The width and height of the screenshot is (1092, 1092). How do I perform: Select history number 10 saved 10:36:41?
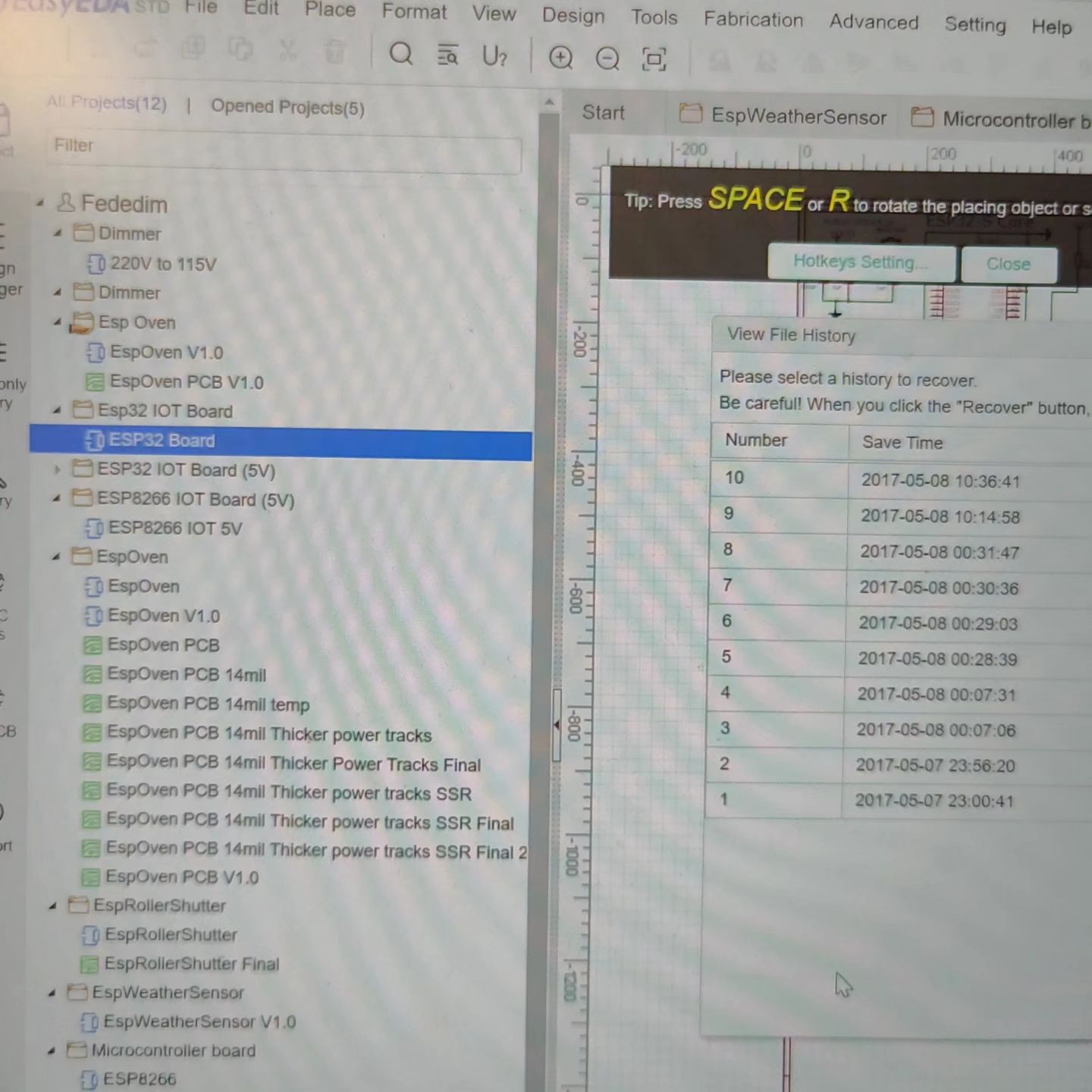[x=901, y=479]
